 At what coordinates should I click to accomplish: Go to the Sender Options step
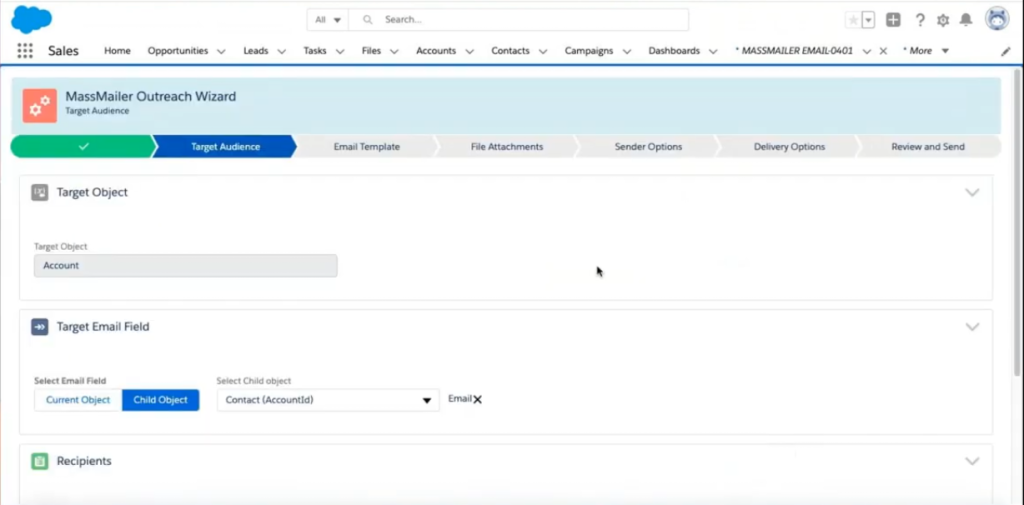tap(648, 146)
